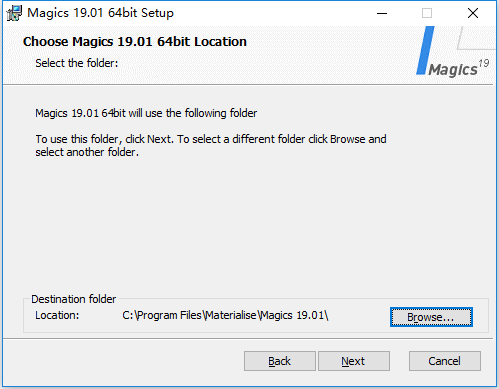Cancel the Magics installation
This screenshot has height=389, width=499.
[x=445, y=361]
